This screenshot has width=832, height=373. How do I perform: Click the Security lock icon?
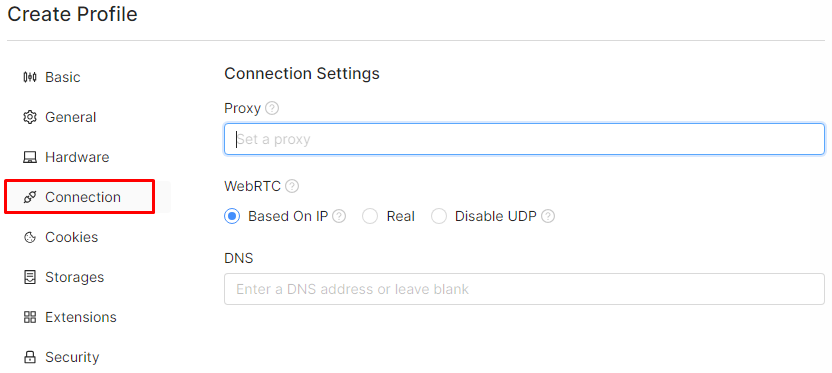coord(30,357)
